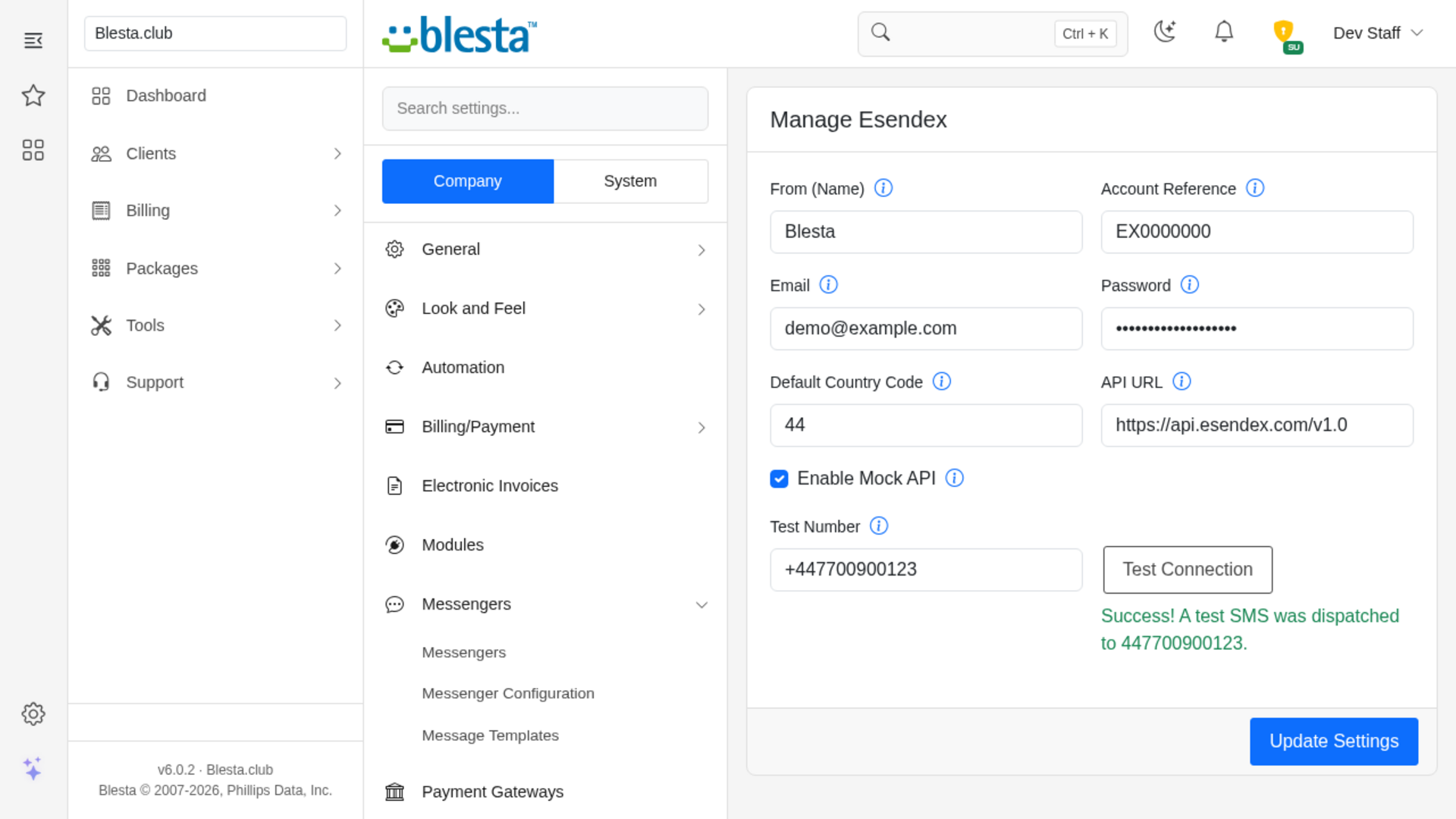
Task: Show info for Account Reference field
Action: click(1255, 188)
